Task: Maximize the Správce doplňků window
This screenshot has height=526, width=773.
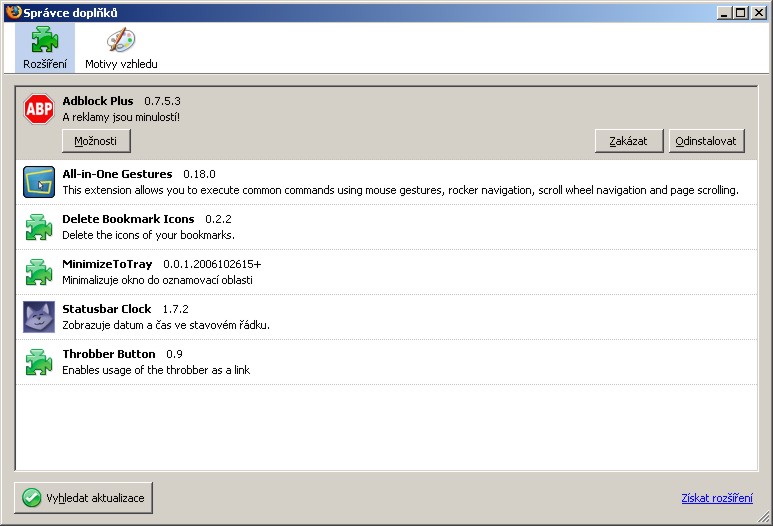Action: pos(741,13)
